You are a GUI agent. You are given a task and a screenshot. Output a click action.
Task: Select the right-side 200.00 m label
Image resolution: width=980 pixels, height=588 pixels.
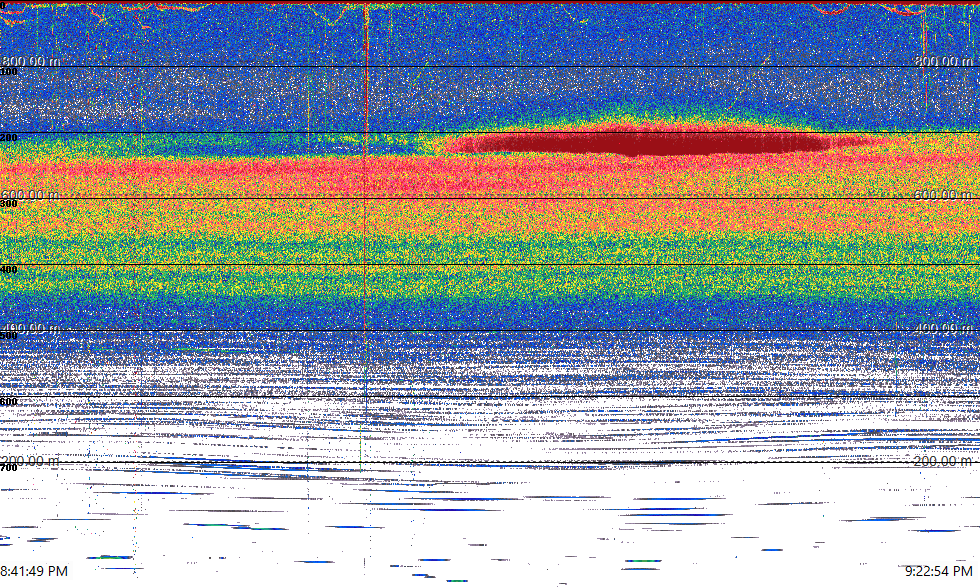tap(944, 461)
